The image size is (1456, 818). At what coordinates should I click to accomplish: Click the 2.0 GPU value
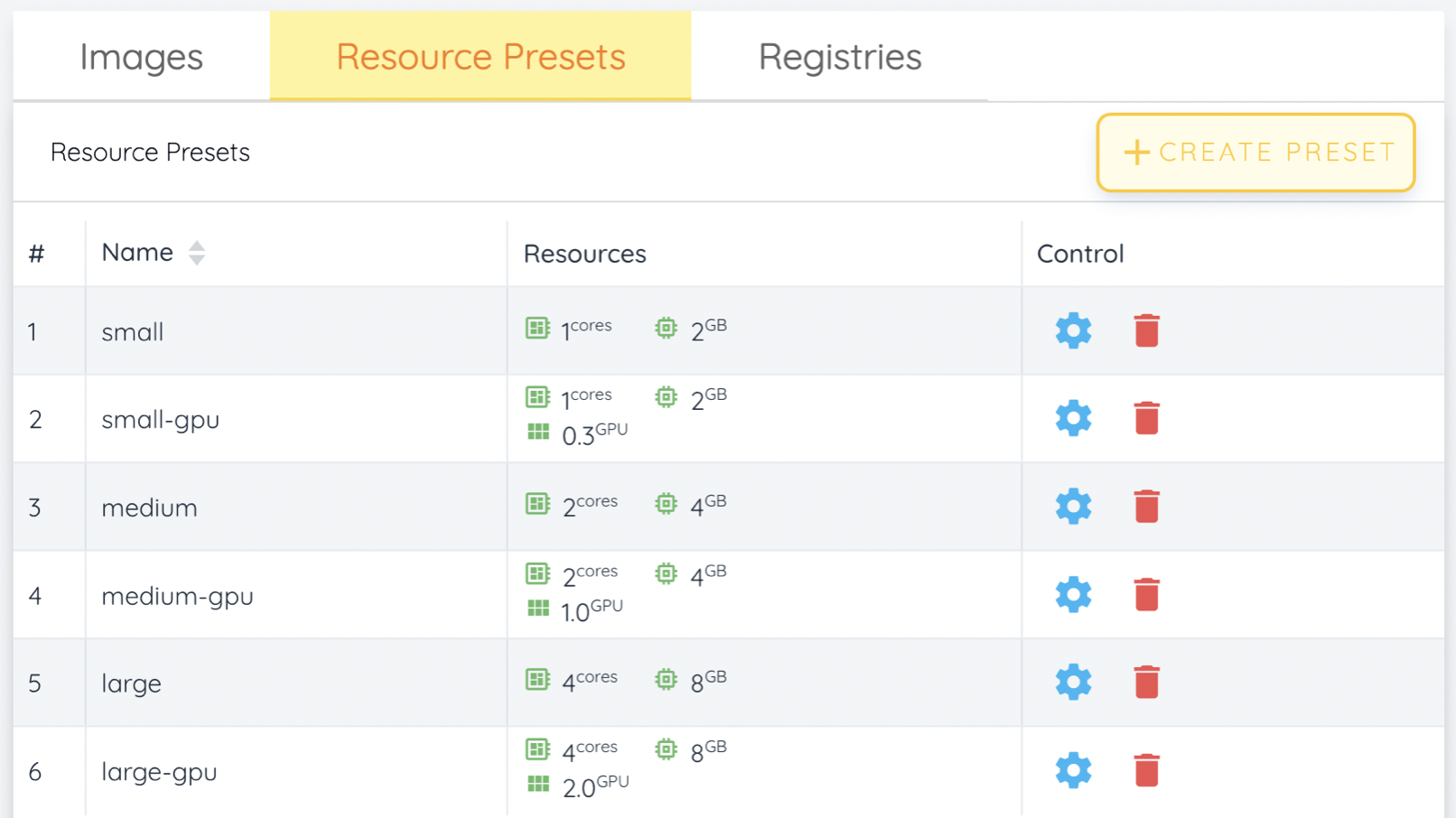pyautogui.click(x=595, y=785)
